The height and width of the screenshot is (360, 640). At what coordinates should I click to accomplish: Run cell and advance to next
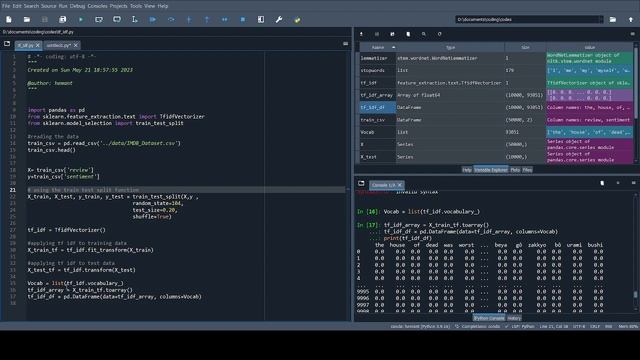pos(117,19)
